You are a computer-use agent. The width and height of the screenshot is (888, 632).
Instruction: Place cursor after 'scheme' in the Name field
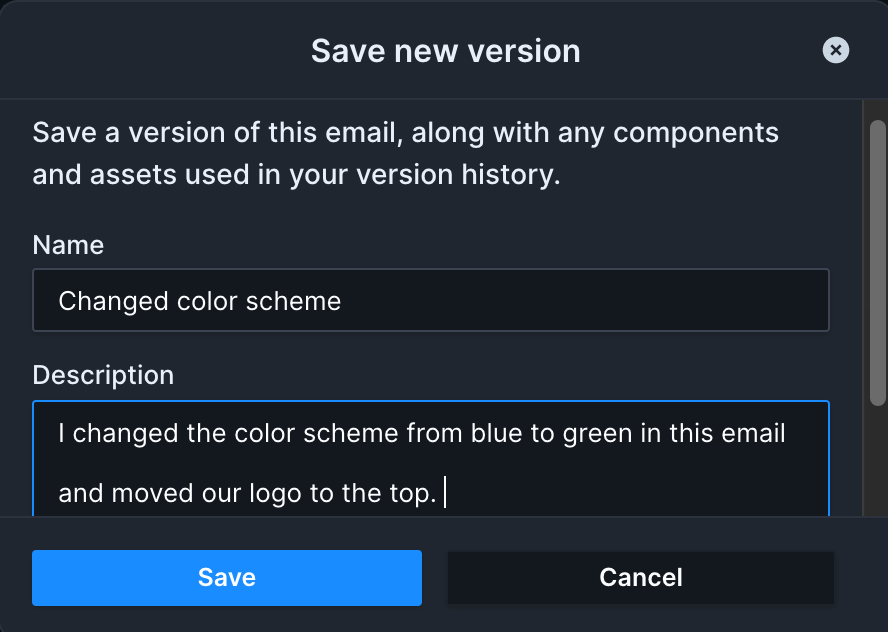point(342,301)
